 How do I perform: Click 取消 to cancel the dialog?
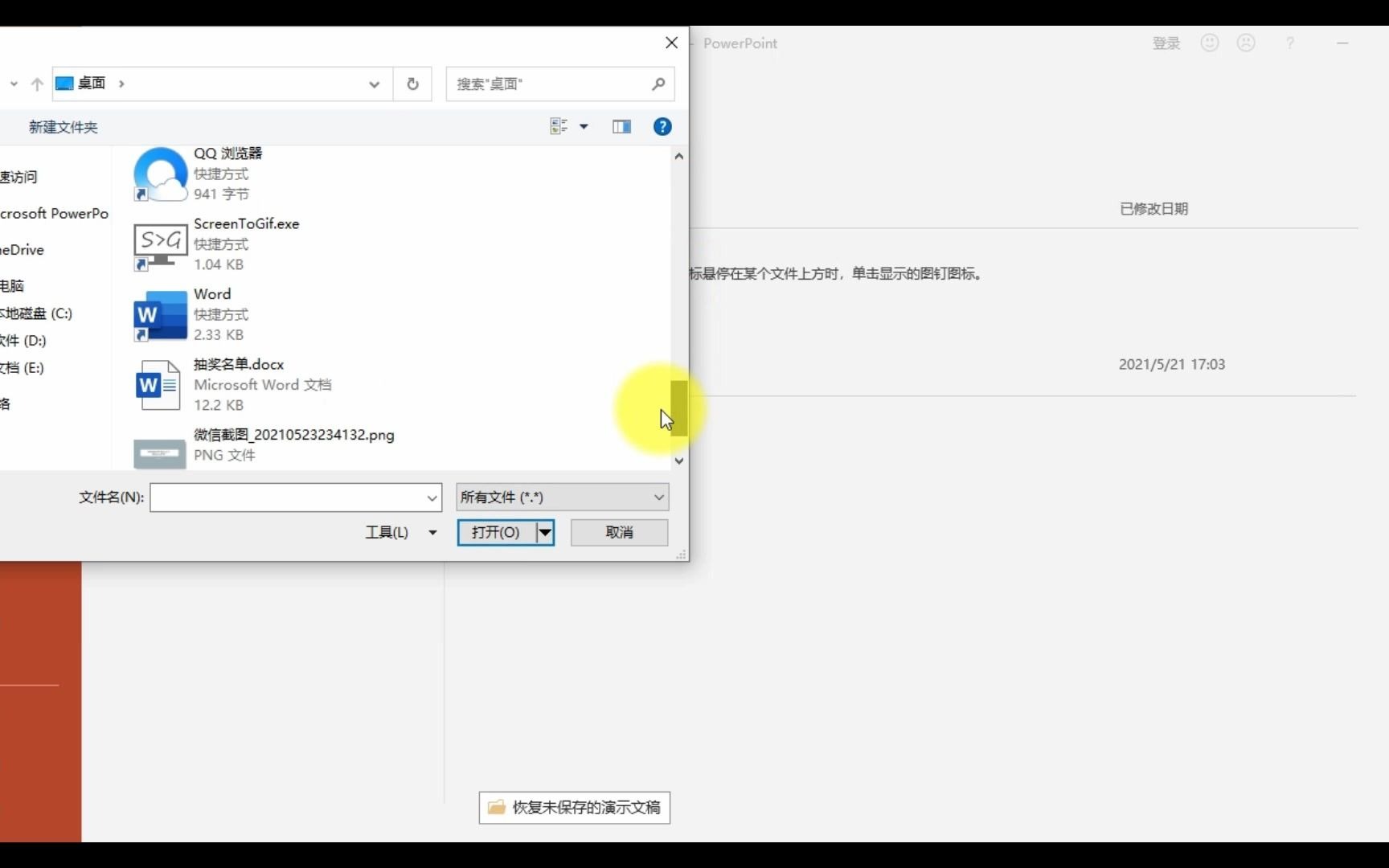coord(619,532)
